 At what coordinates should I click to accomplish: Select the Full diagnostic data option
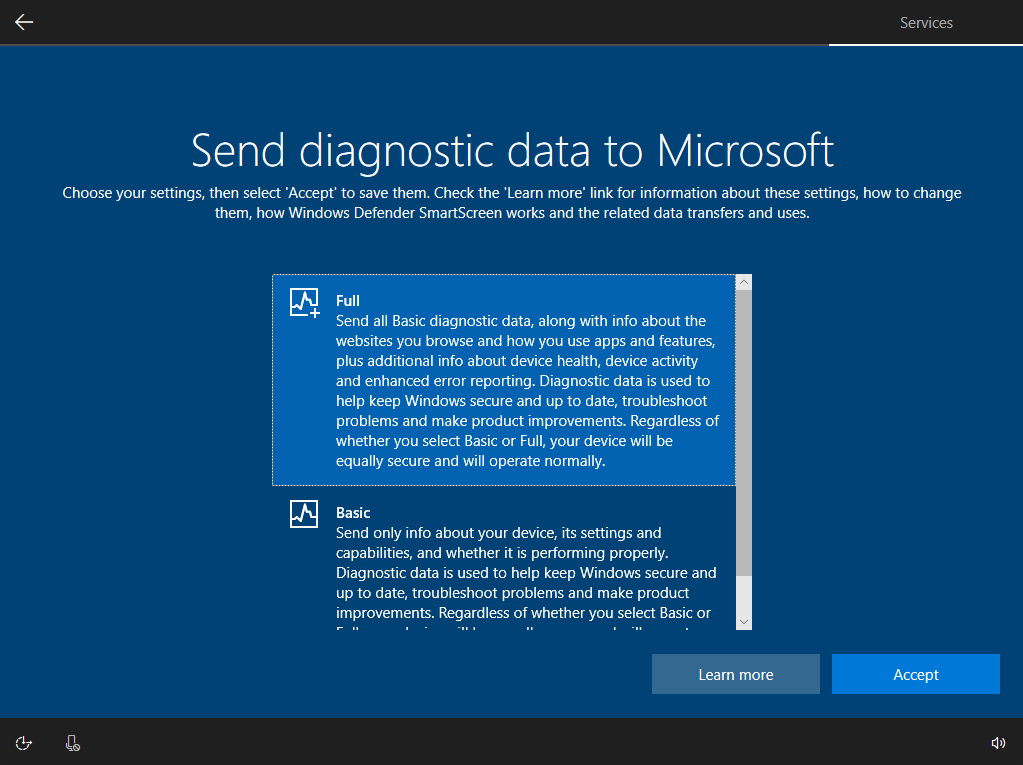click(x=504, y=380)
